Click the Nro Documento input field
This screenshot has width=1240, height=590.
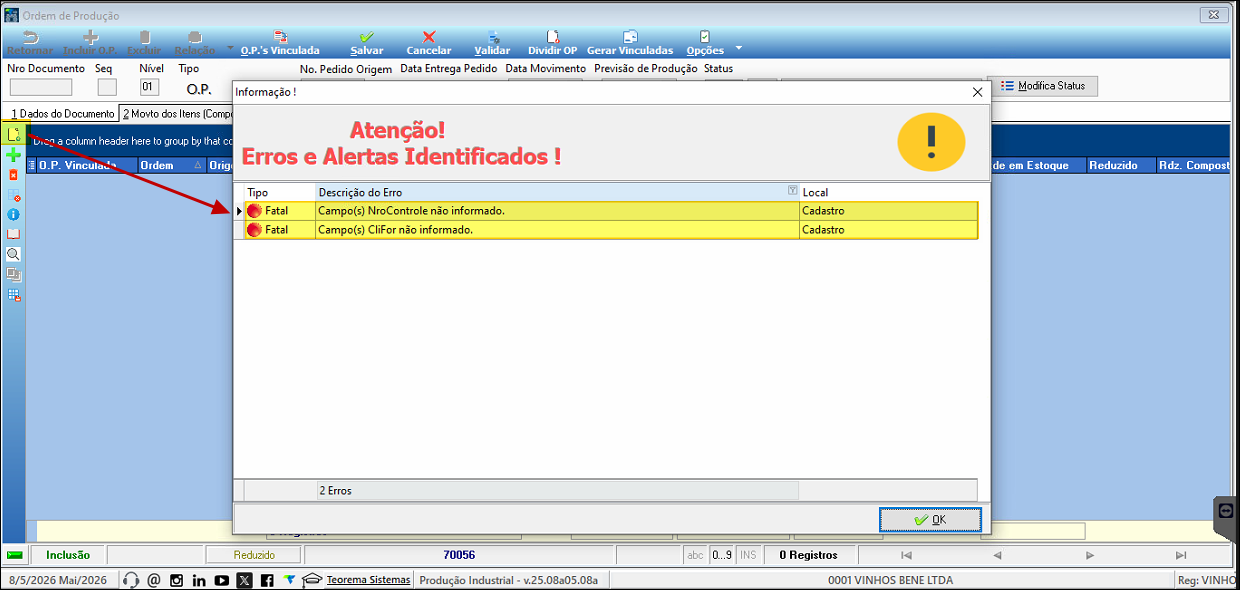point(41,87)
